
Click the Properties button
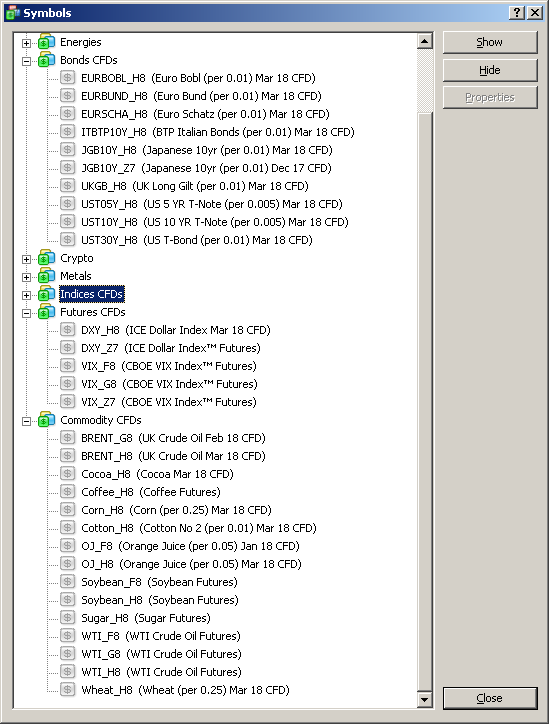[x=490, y=97]
